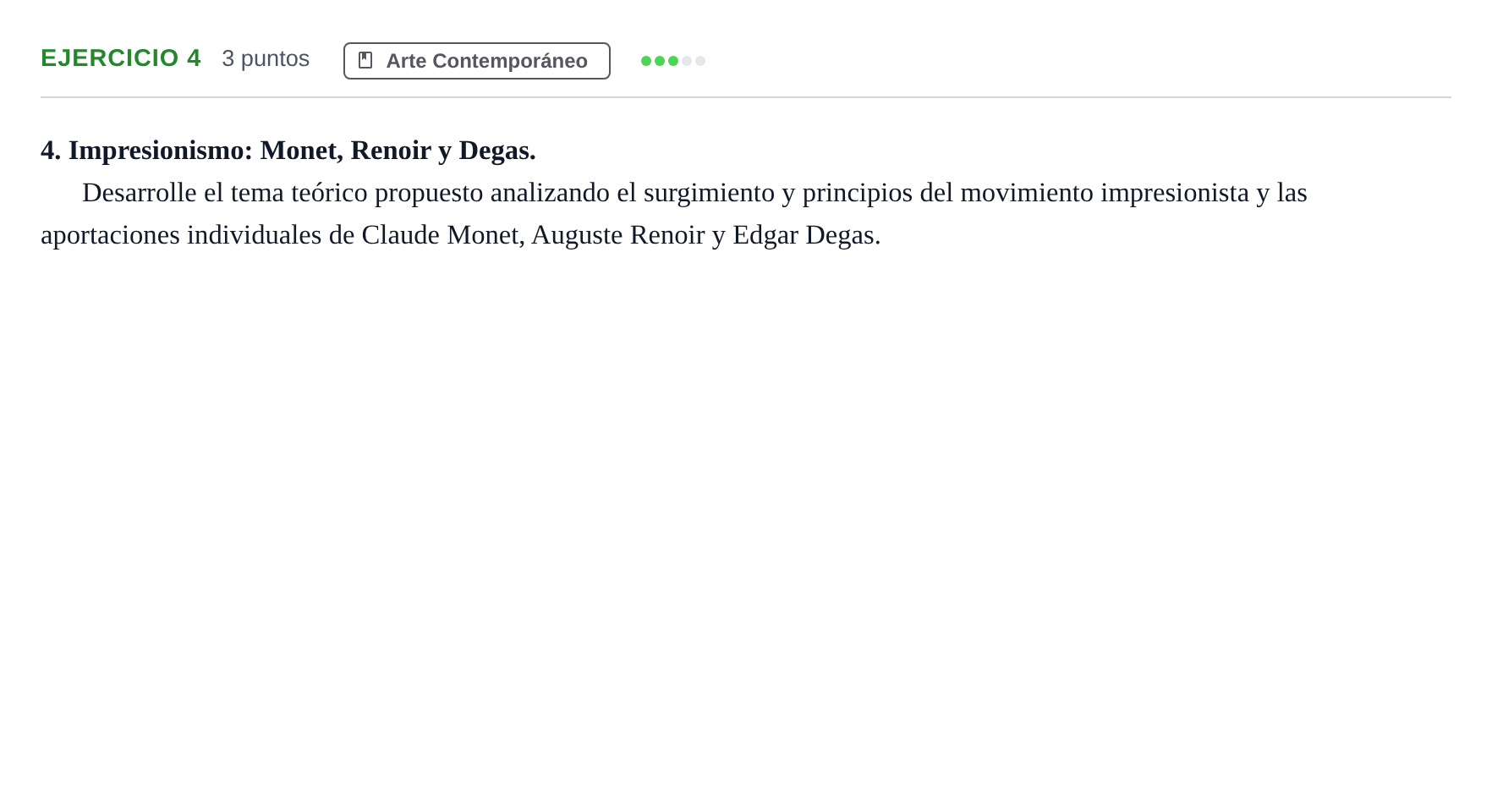Click the 3 puntos label
The width and height of the screenshot is (1492, 812).
(266, 58)
